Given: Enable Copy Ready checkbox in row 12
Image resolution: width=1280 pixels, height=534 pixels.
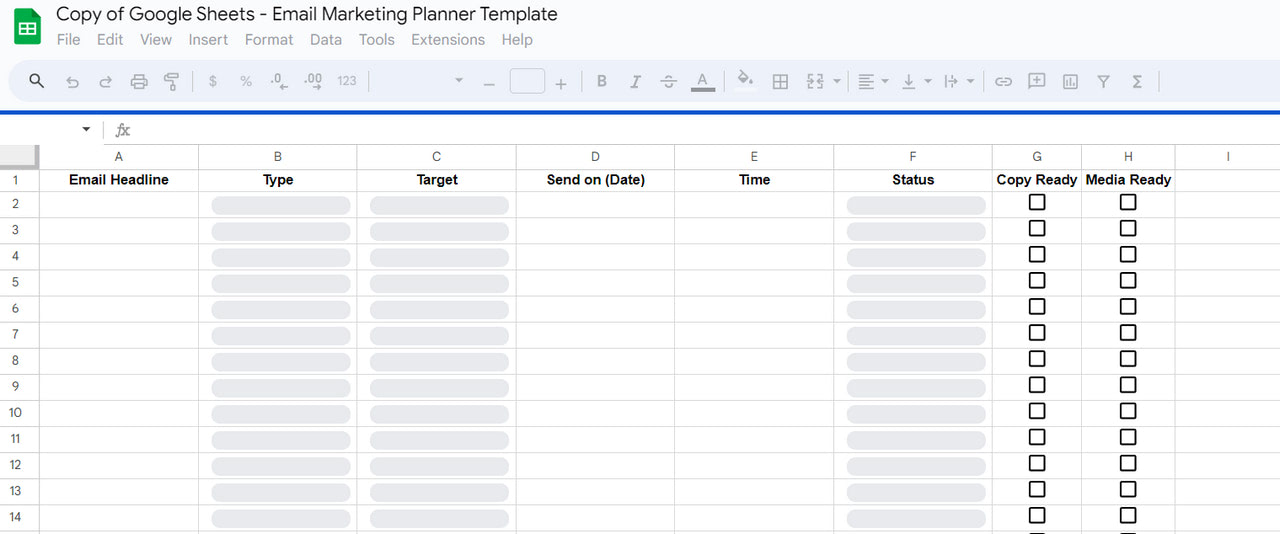Looking at the screenshot, I should pos(1037,463).
